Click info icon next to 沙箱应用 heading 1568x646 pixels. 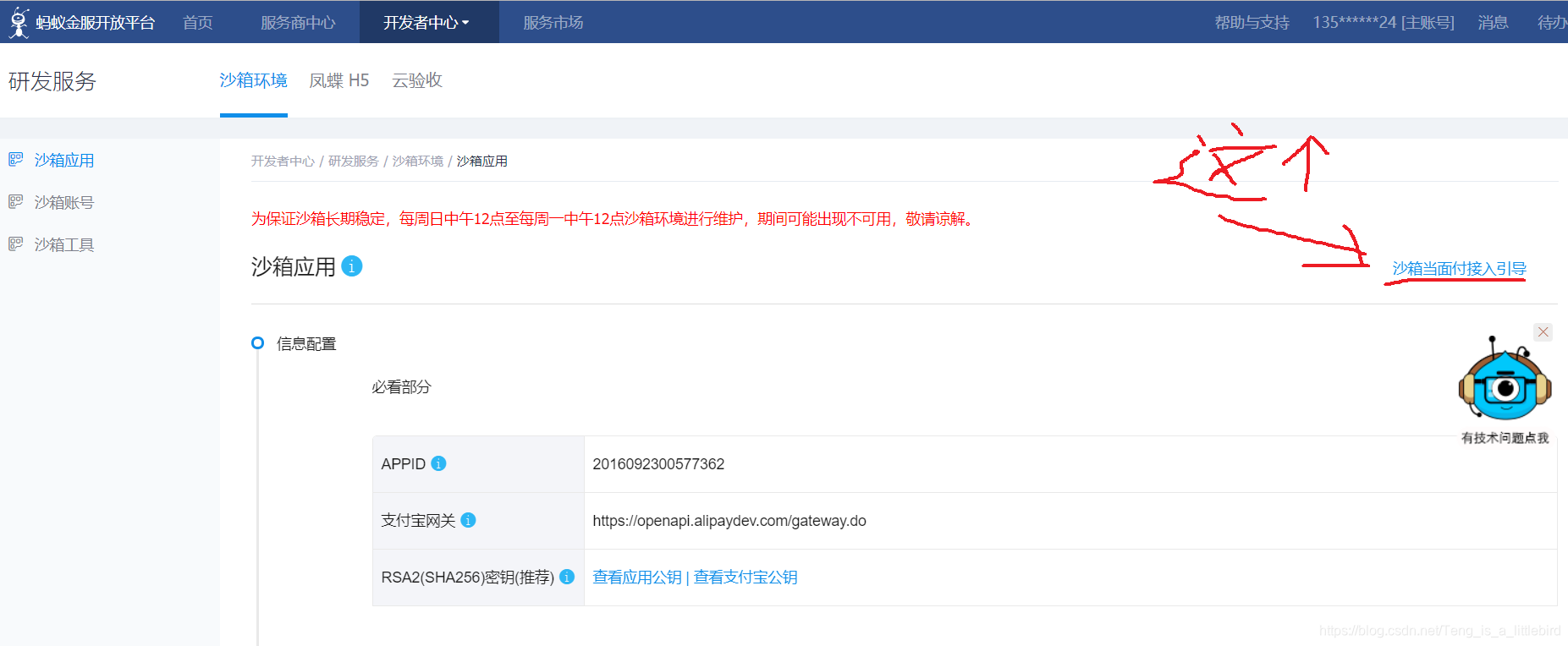tap(352, 266)
